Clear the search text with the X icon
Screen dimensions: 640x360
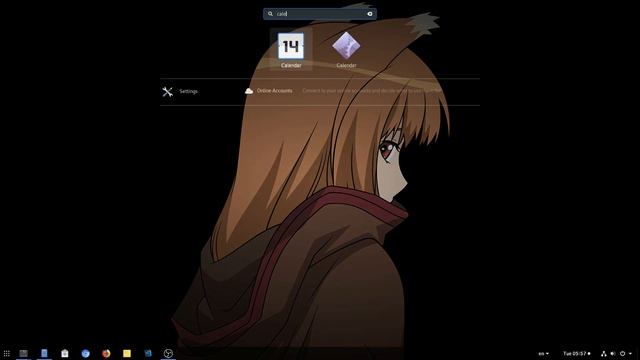pos(370,14)
